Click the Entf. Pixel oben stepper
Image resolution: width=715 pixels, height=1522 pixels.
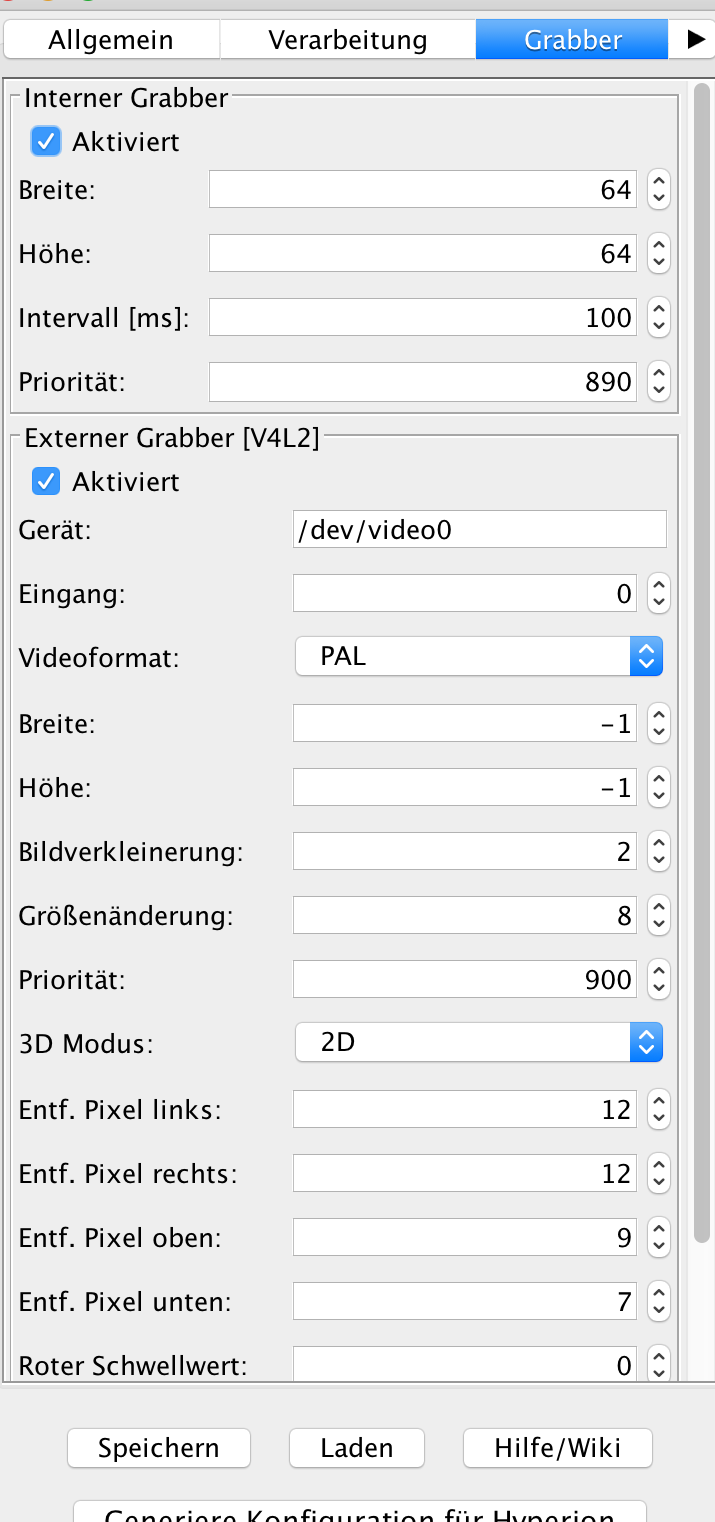(658, 1238)
